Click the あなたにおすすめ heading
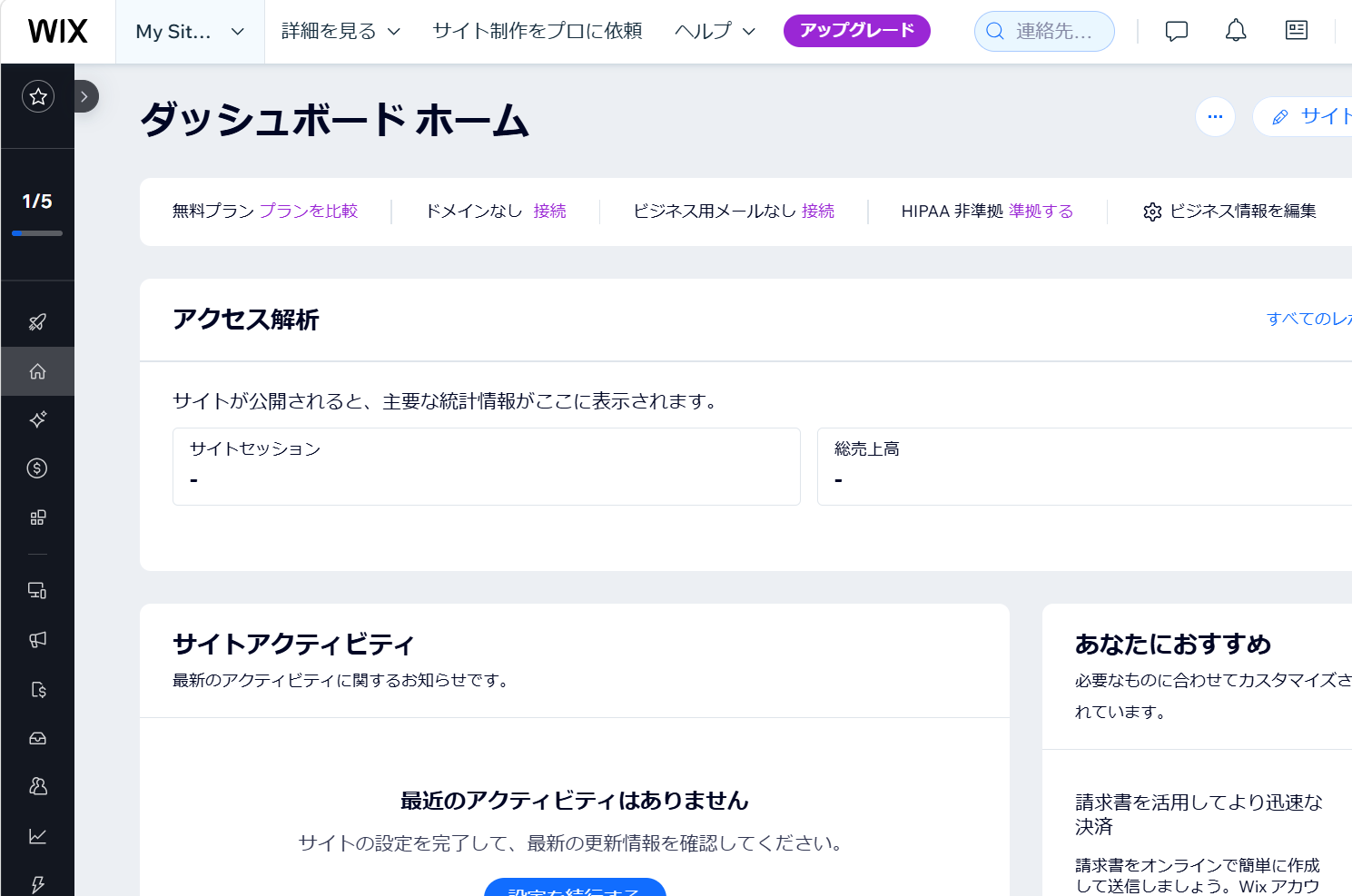Viewport: 1352px width, 896px height. [1173, 645]
